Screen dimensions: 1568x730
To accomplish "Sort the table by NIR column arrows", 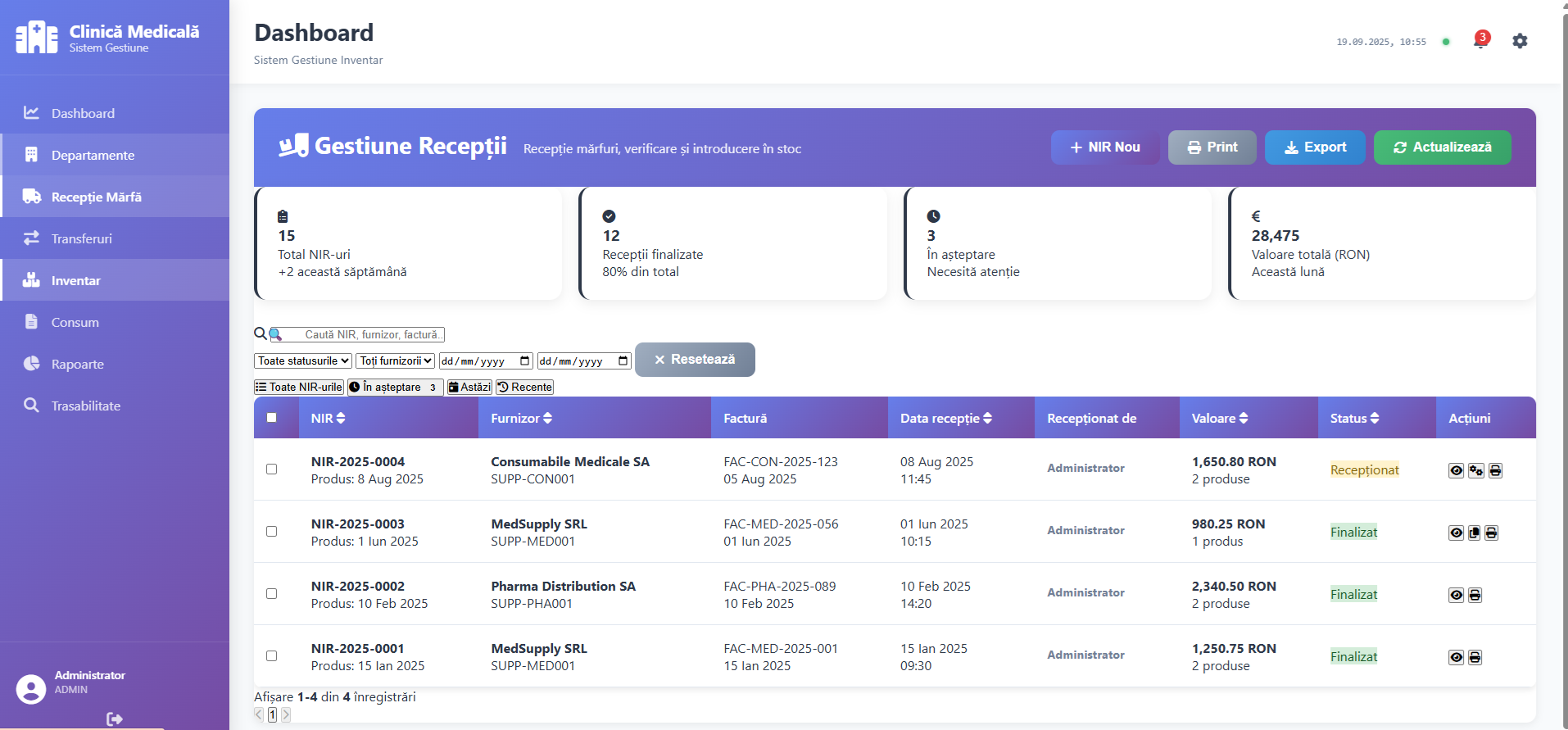I will click(341, 418).
